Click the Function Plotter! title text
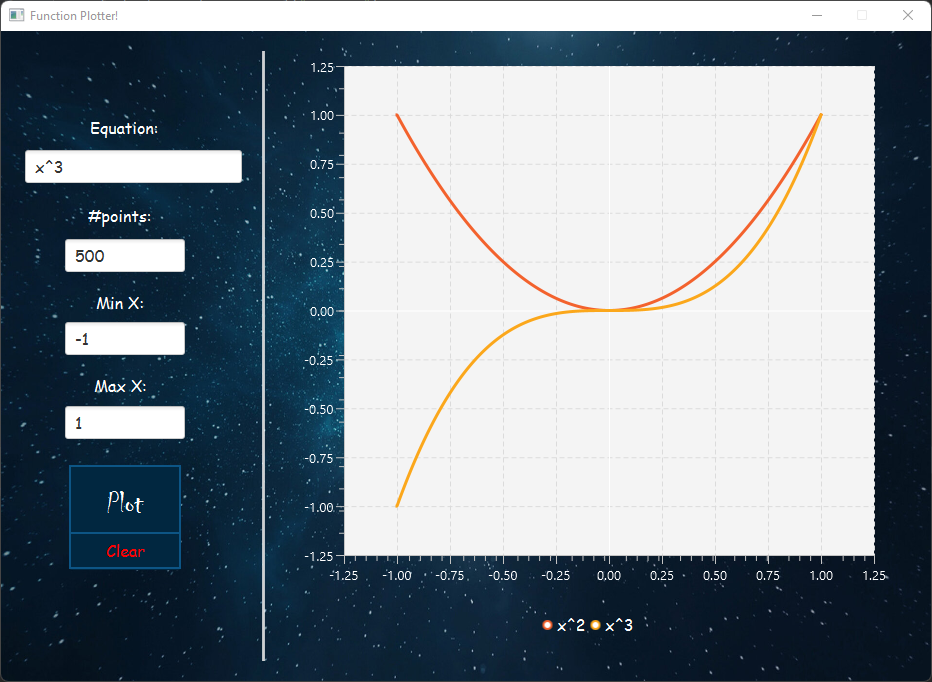932x682 pixels. tap(75, 16)
